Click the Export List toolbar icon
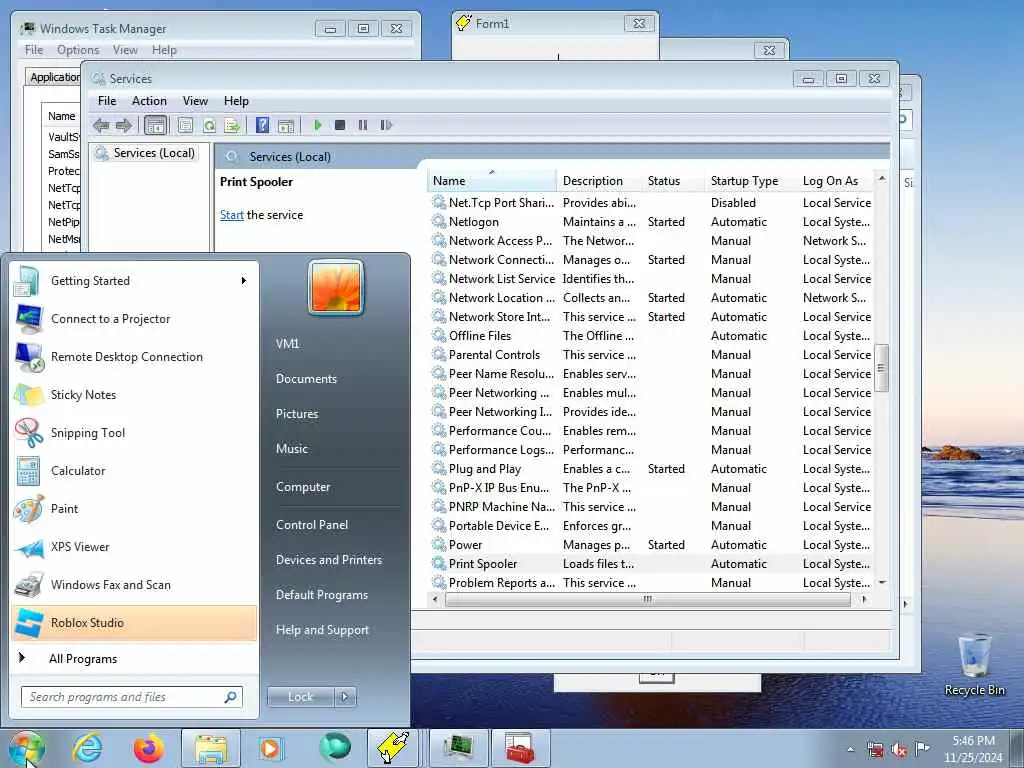 pyautogui.click(x=232, y=125)
